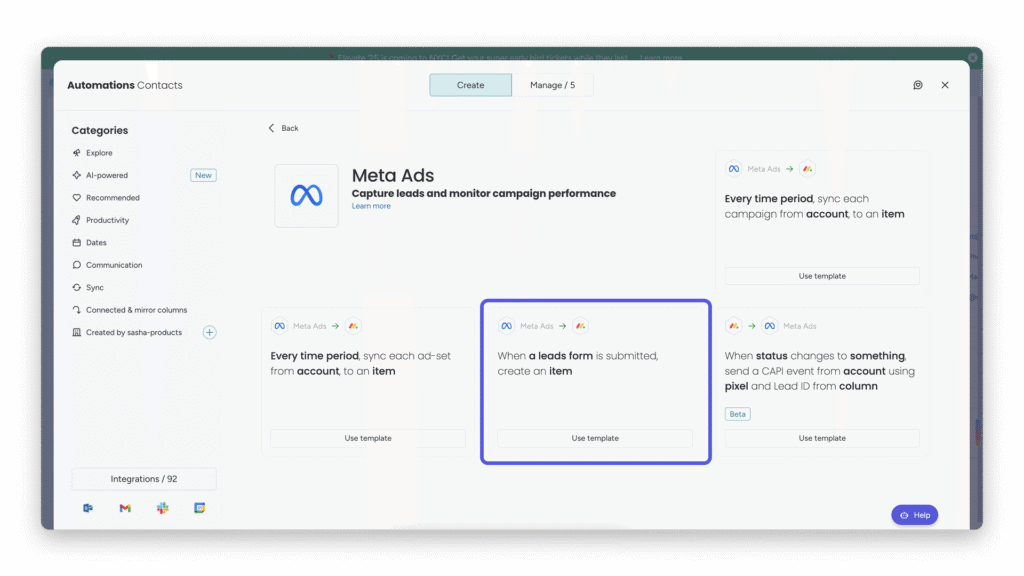Click 'status' field in CAPI recipe
Viewport: 1024px width, 576px height.
coord(772,356)
